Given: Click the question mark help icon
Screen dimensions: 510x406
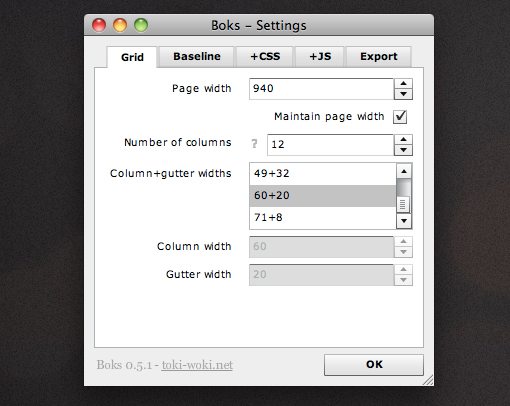Looking at the screenshot, I should click(254, 144).
